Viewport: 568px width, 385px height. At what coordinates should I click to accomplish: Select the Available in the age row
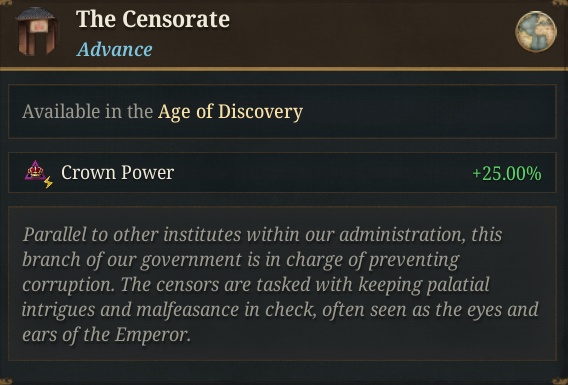point(282,112)
